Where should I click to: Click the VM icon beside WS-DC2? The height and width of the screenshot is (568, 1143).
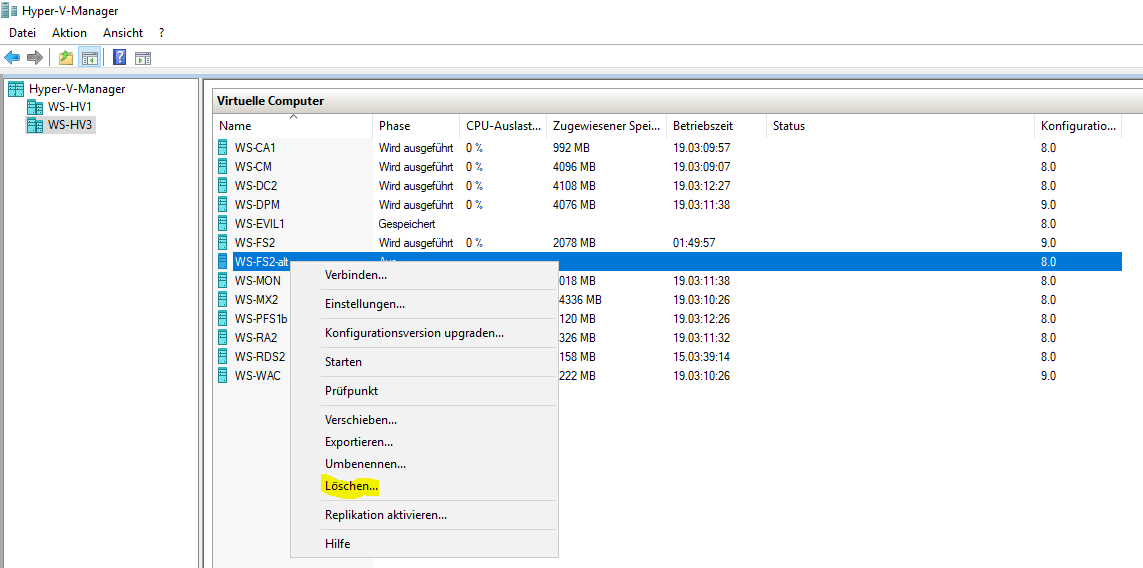click(x=222, y=185)
